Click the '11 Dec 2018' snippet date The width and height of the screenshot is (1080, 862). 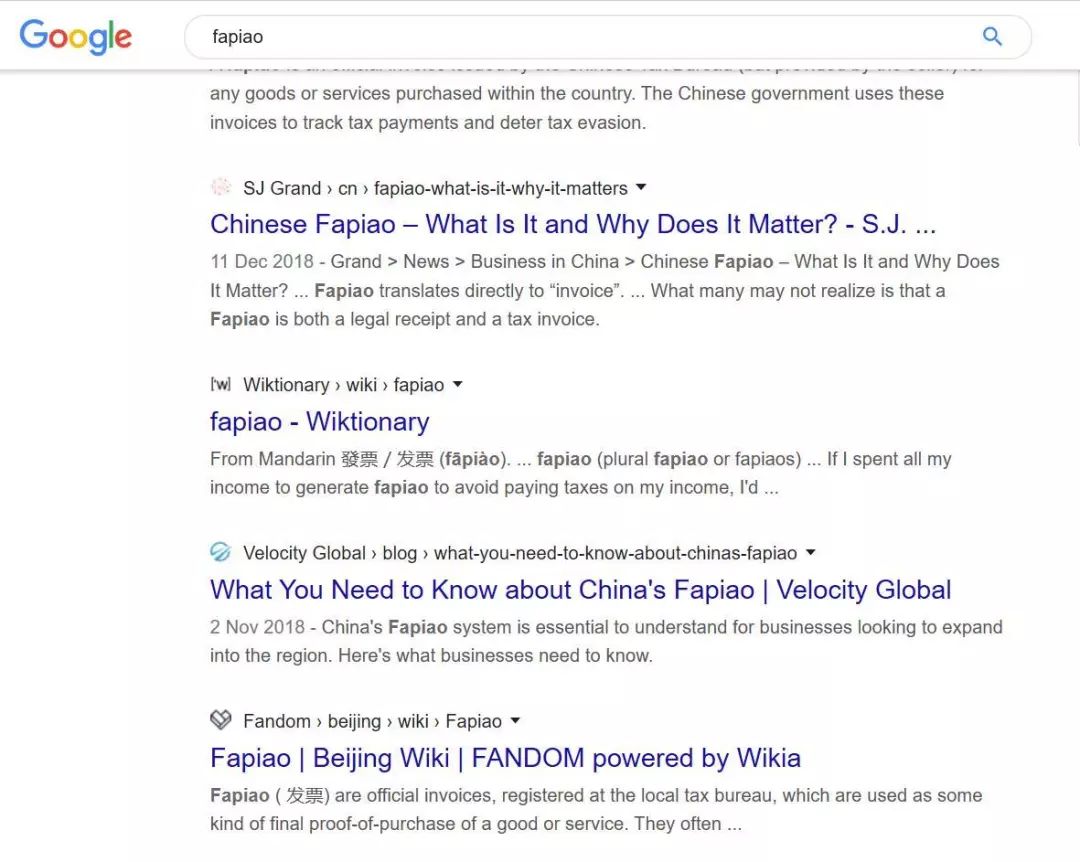click(x=262, y=262)
